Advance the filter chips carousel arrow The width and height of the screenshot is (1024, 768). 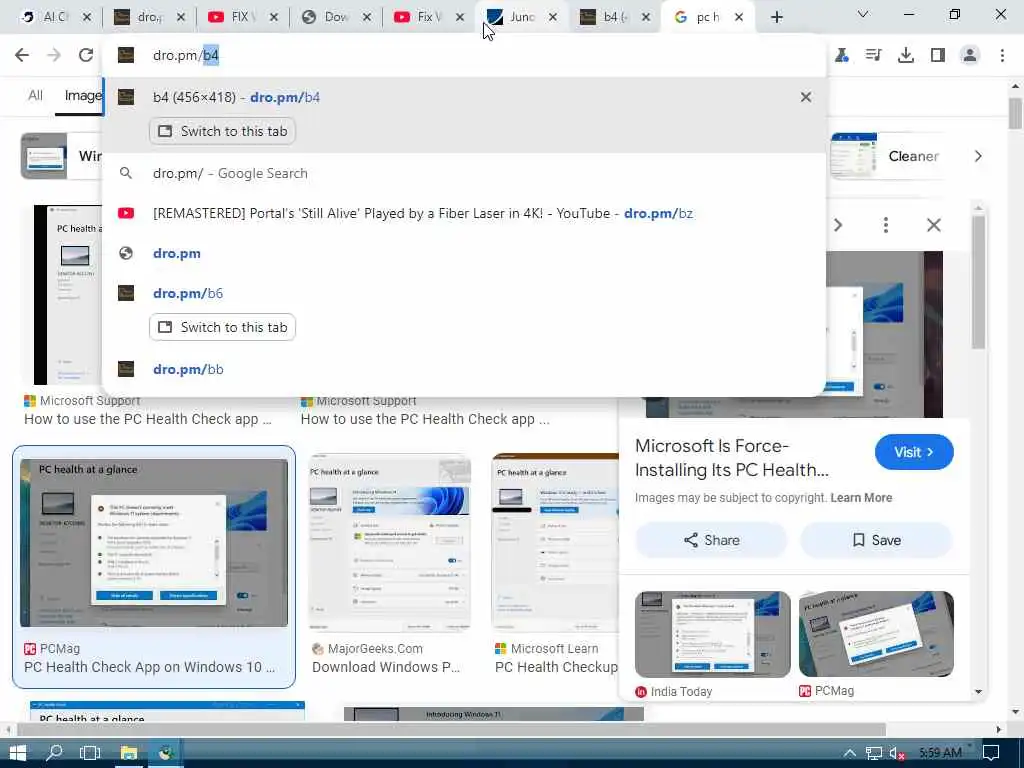point(978,156)
